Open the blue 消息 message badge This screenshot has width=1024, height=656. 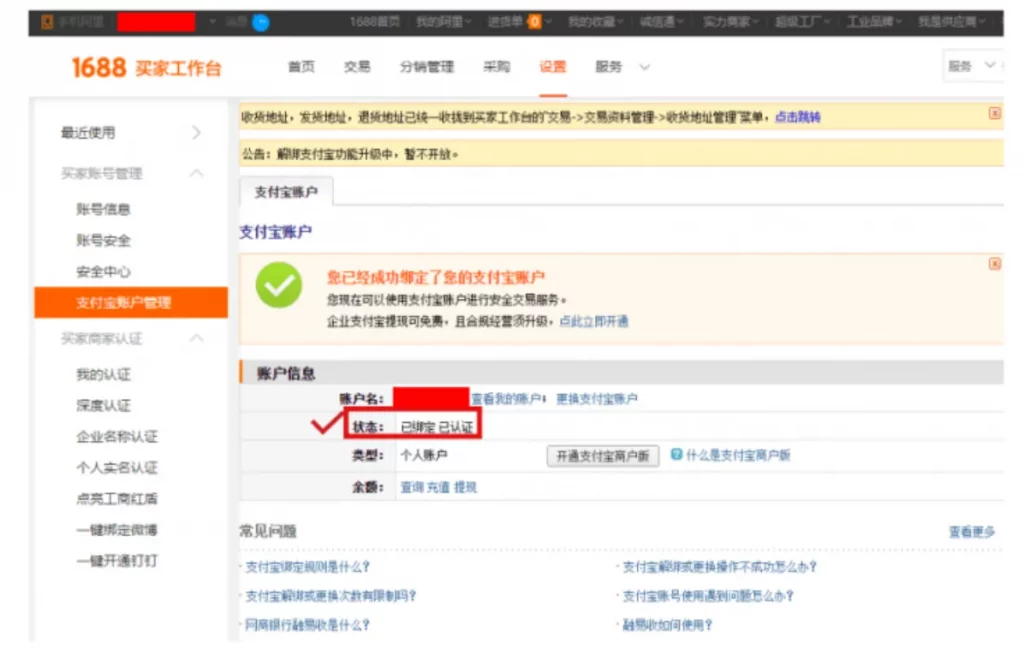coord(261,23)
